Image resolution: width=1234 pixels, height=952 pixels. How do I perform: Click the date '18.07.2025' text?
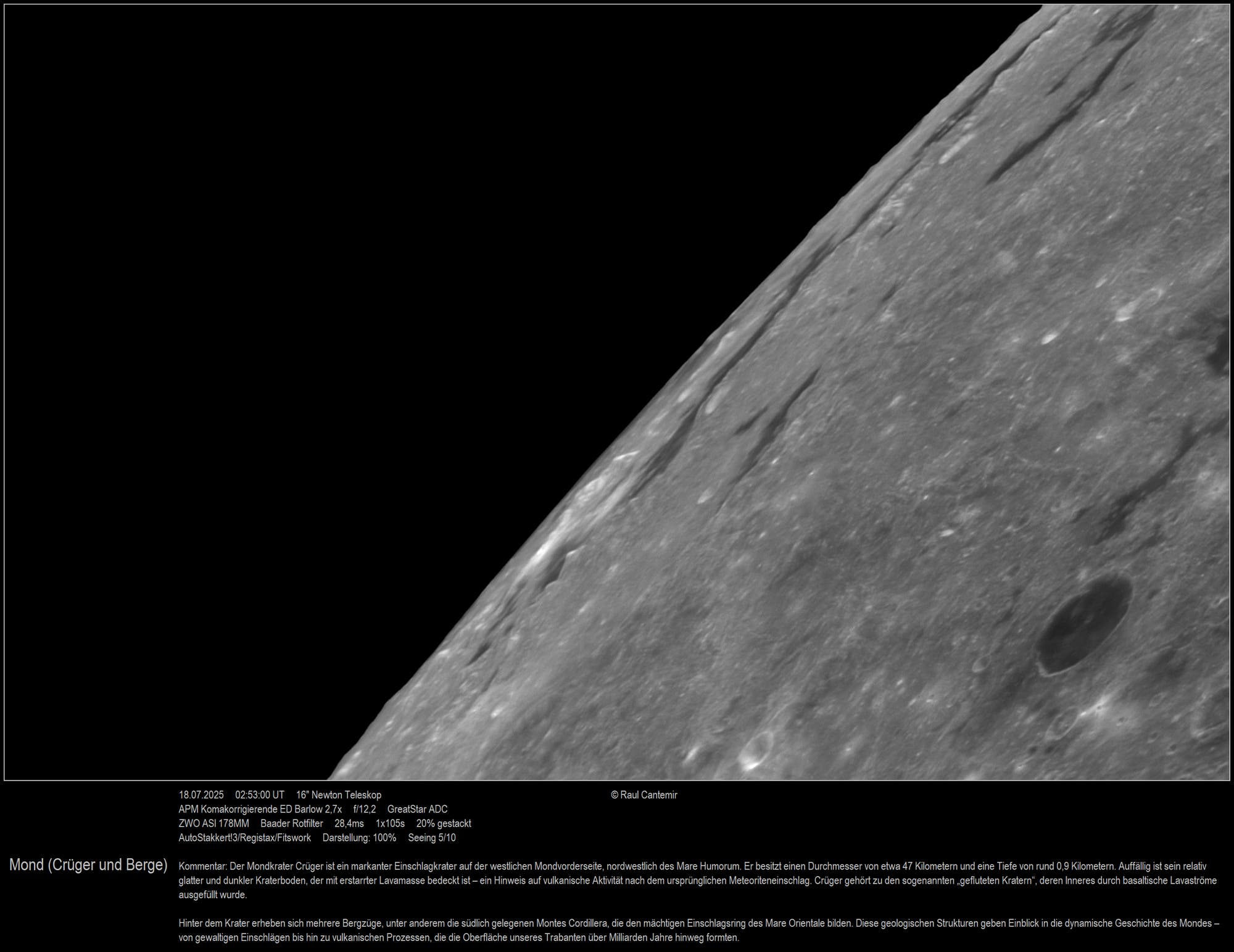[201, 795]
